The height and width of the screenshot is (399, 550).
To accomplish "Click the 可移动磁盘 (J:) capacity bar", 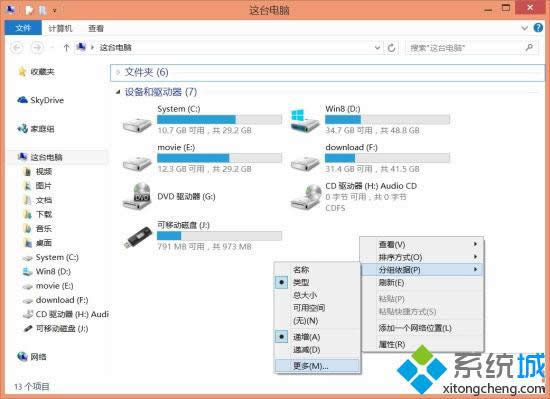I will point(219,236).
